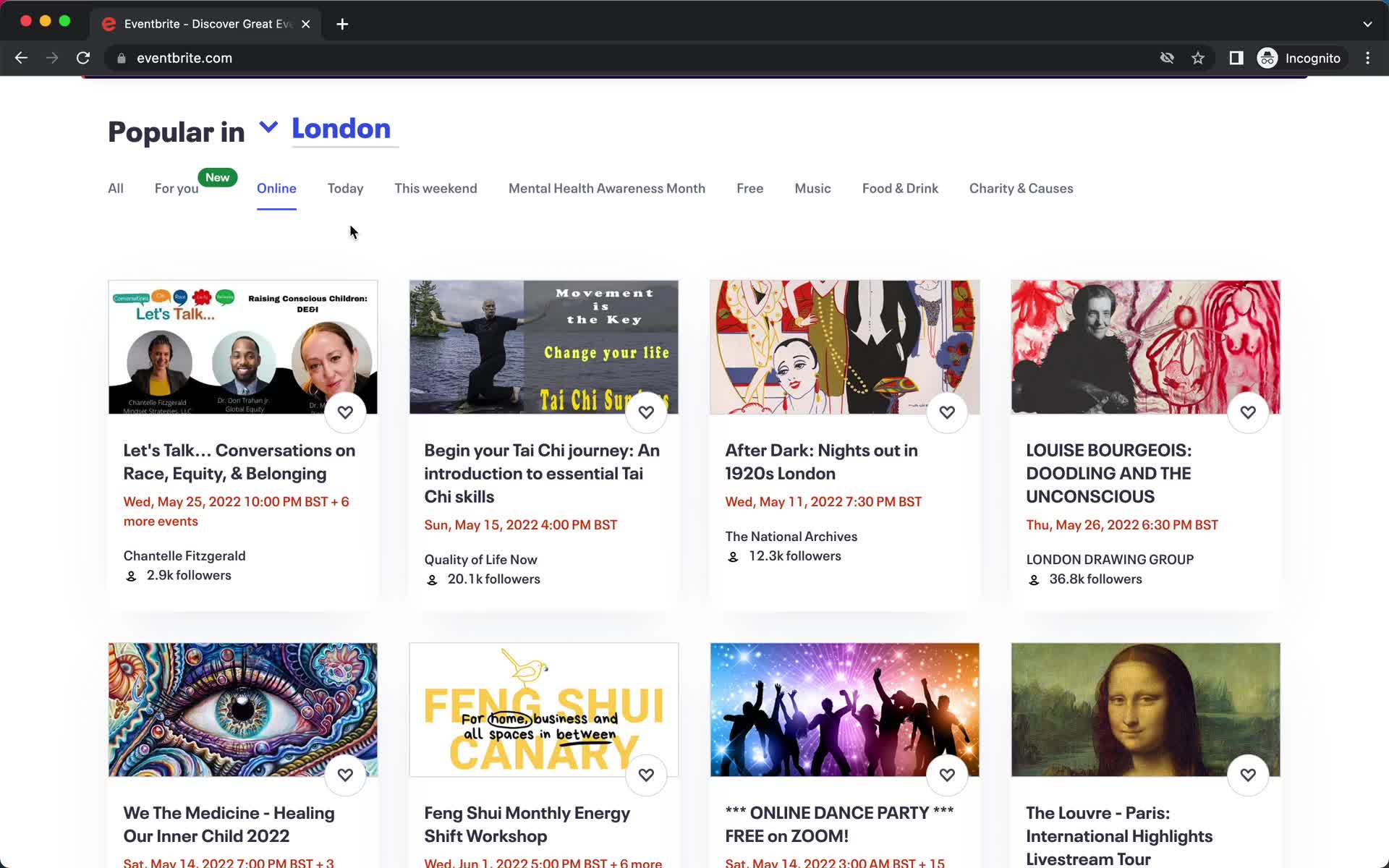Click the 12.3k followers text
The image size is (1389, 868).
pyautogui.click(x=794, y=556)
